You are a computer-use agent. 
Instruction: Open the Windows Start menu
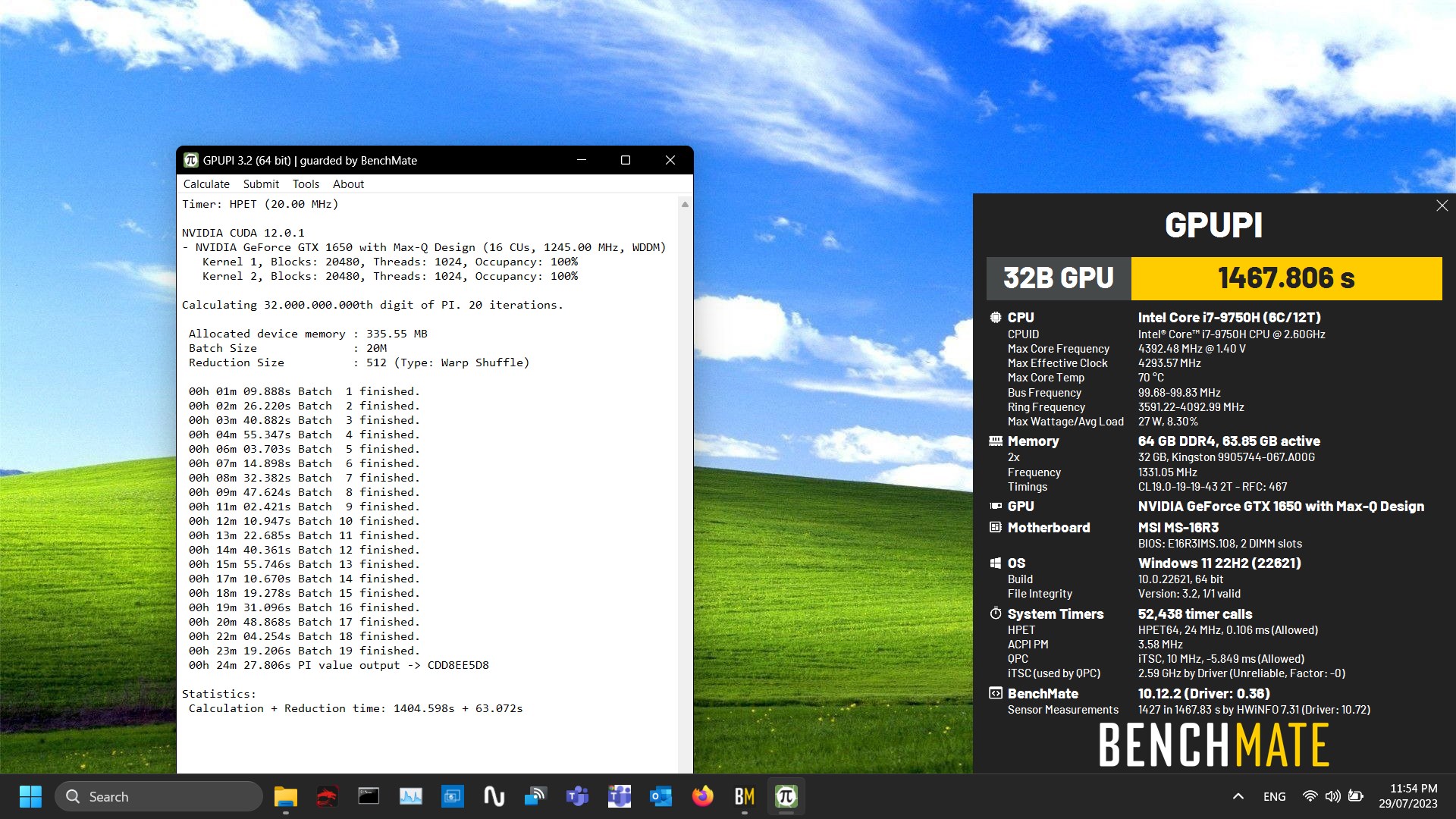[x=30, y=796]
